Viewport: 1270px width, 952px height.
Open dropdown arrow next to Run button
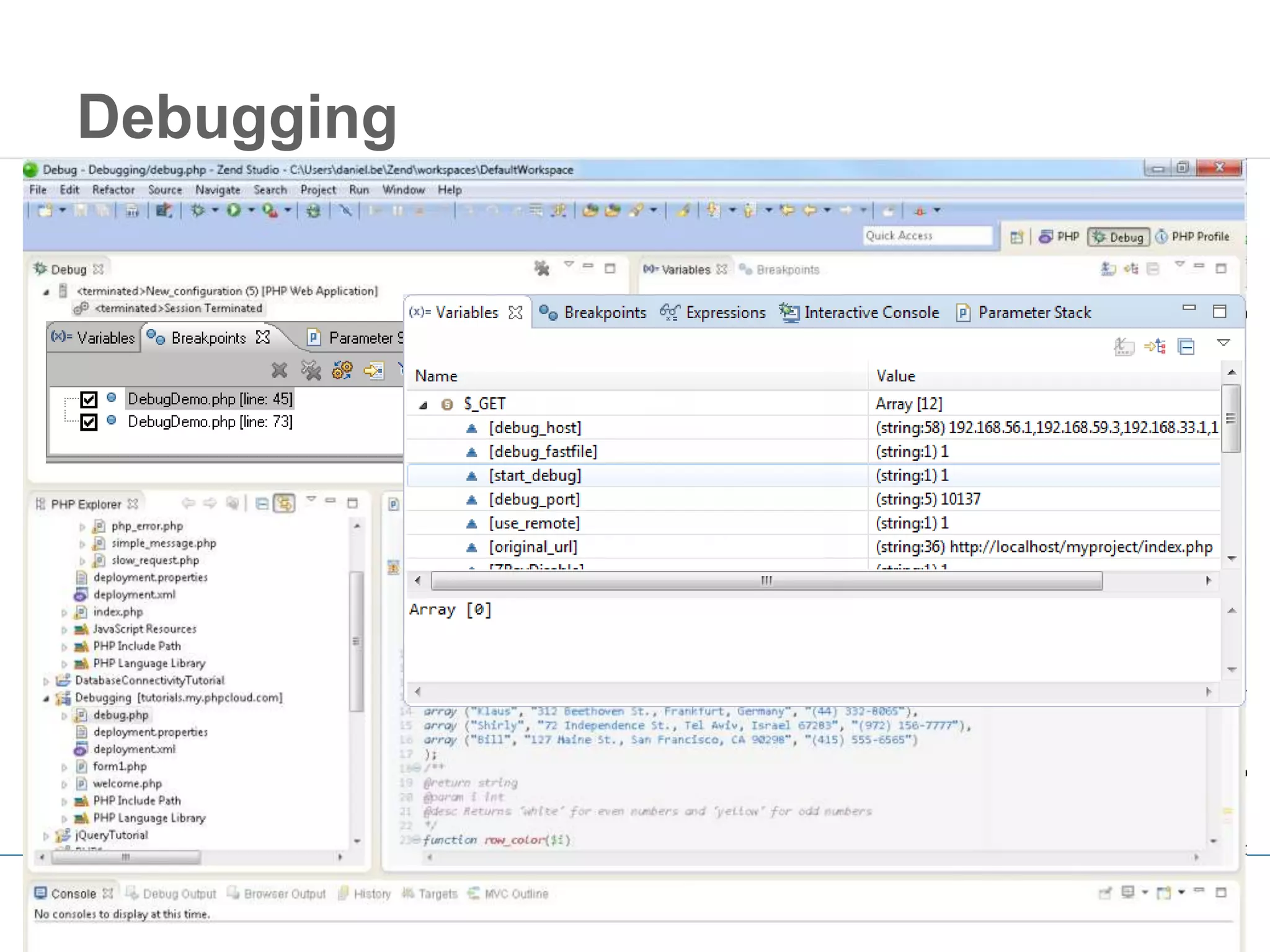[x=251, y=211]
